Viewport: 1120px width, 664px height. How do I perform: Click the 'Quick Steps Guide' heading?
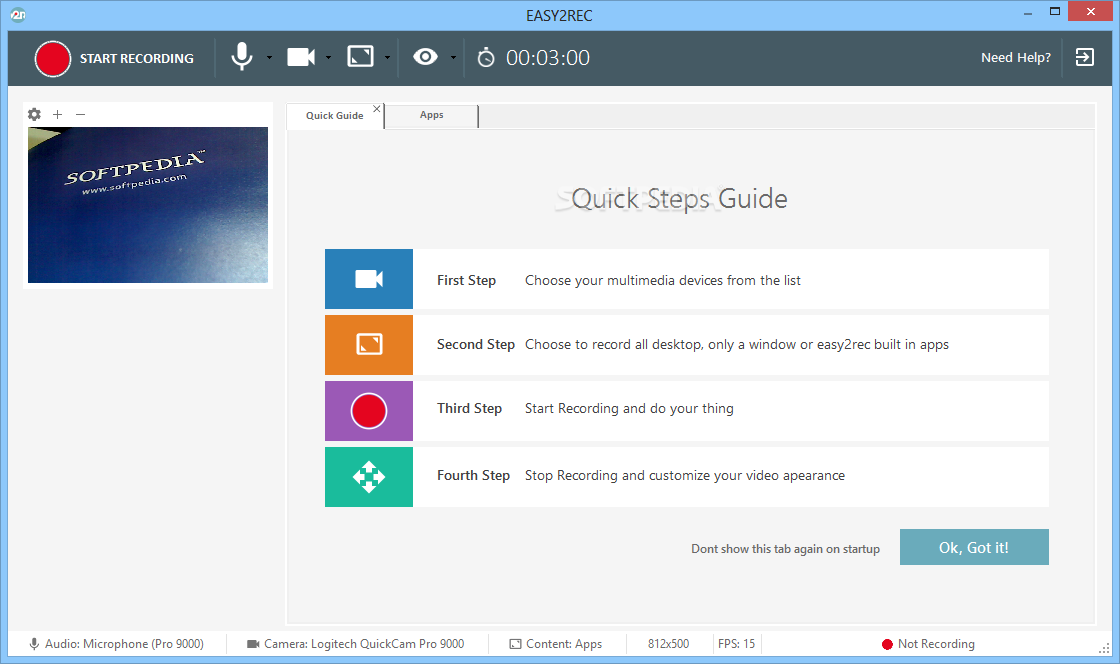(679, 198)
